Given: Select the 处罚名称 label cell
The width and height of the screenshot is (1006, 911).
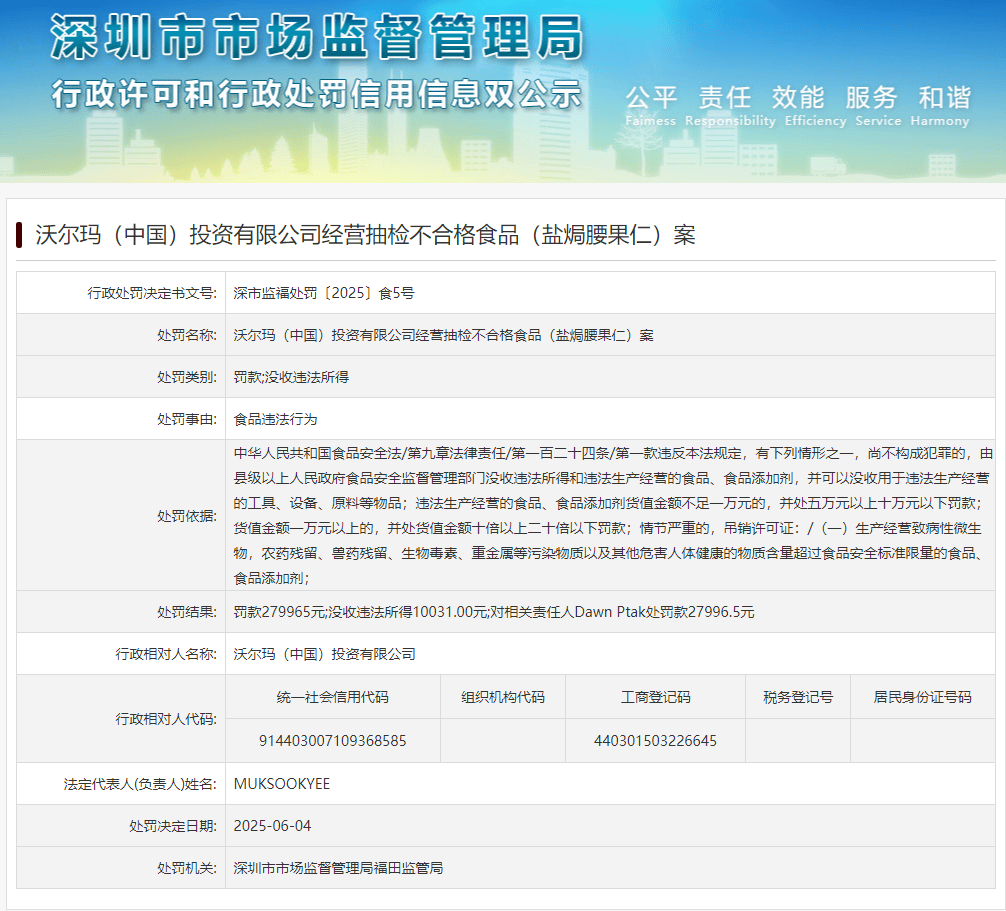Looking at the screenshot, I should pyautogui.click(x=121, y=335).
